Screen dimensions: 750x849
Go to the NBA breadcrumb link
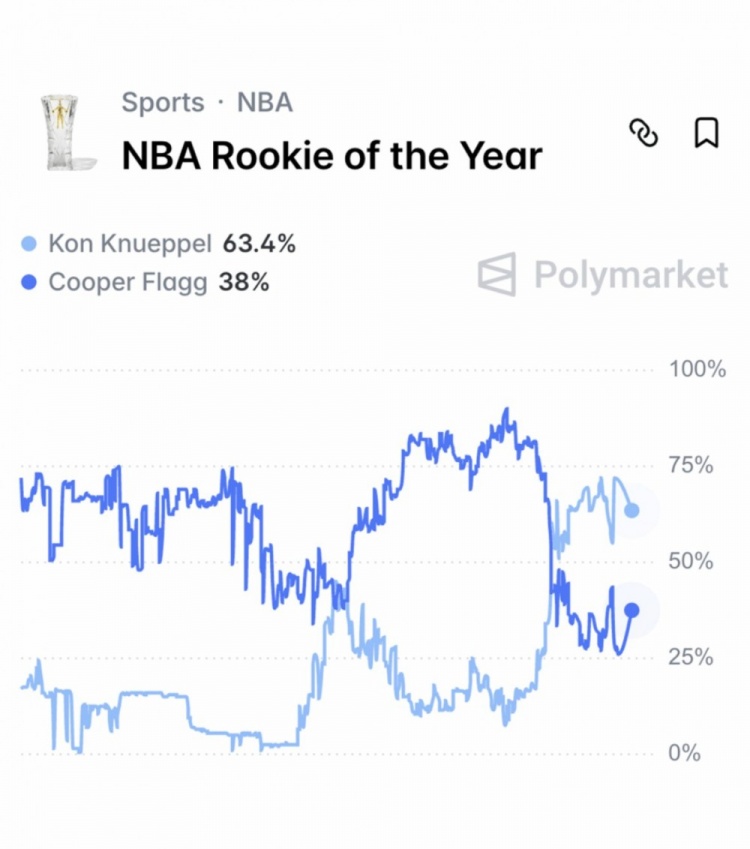pyautogui.click(x=264, y=103)
